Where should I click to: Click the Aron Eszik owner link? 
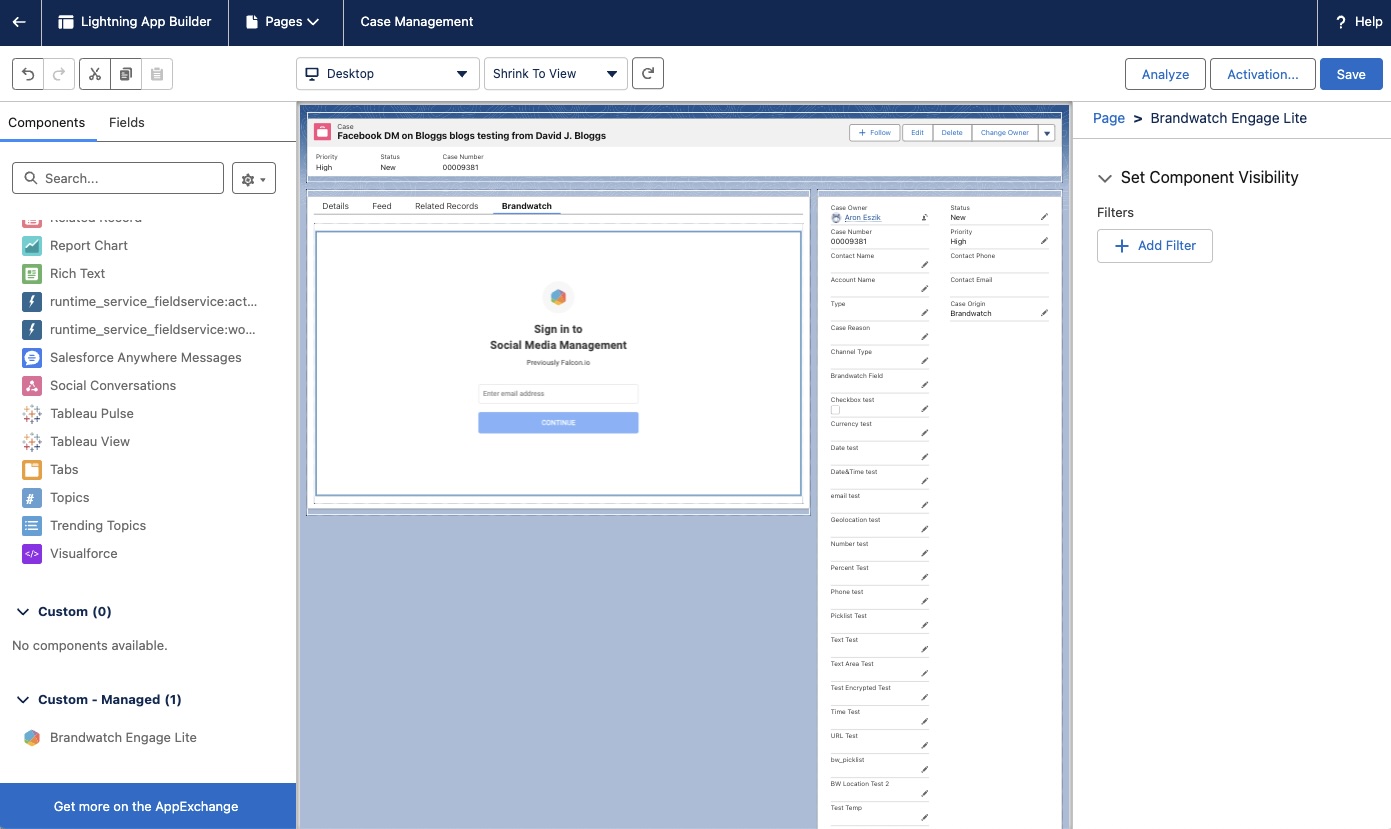tap(863, 217)
